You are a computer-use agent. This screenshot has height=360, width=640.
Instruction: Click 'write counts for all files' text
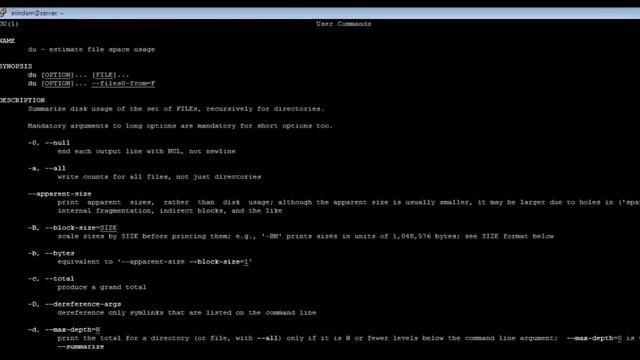(x=159, y=177)
